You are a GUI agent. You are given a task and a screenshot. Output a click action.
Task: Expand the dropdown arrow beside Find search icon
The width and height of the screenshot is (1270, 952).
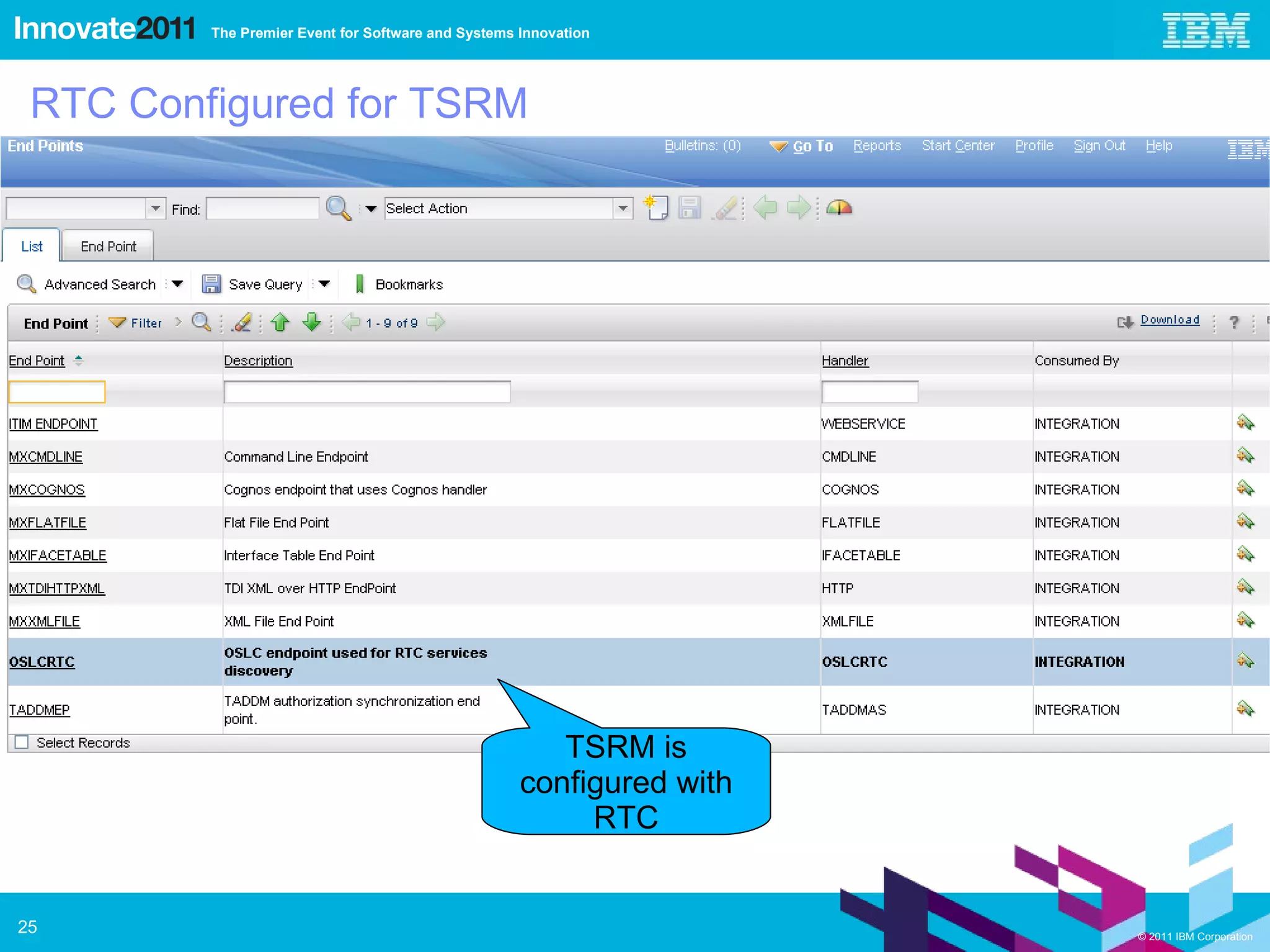pyautogui.click(x=371, y=209)
